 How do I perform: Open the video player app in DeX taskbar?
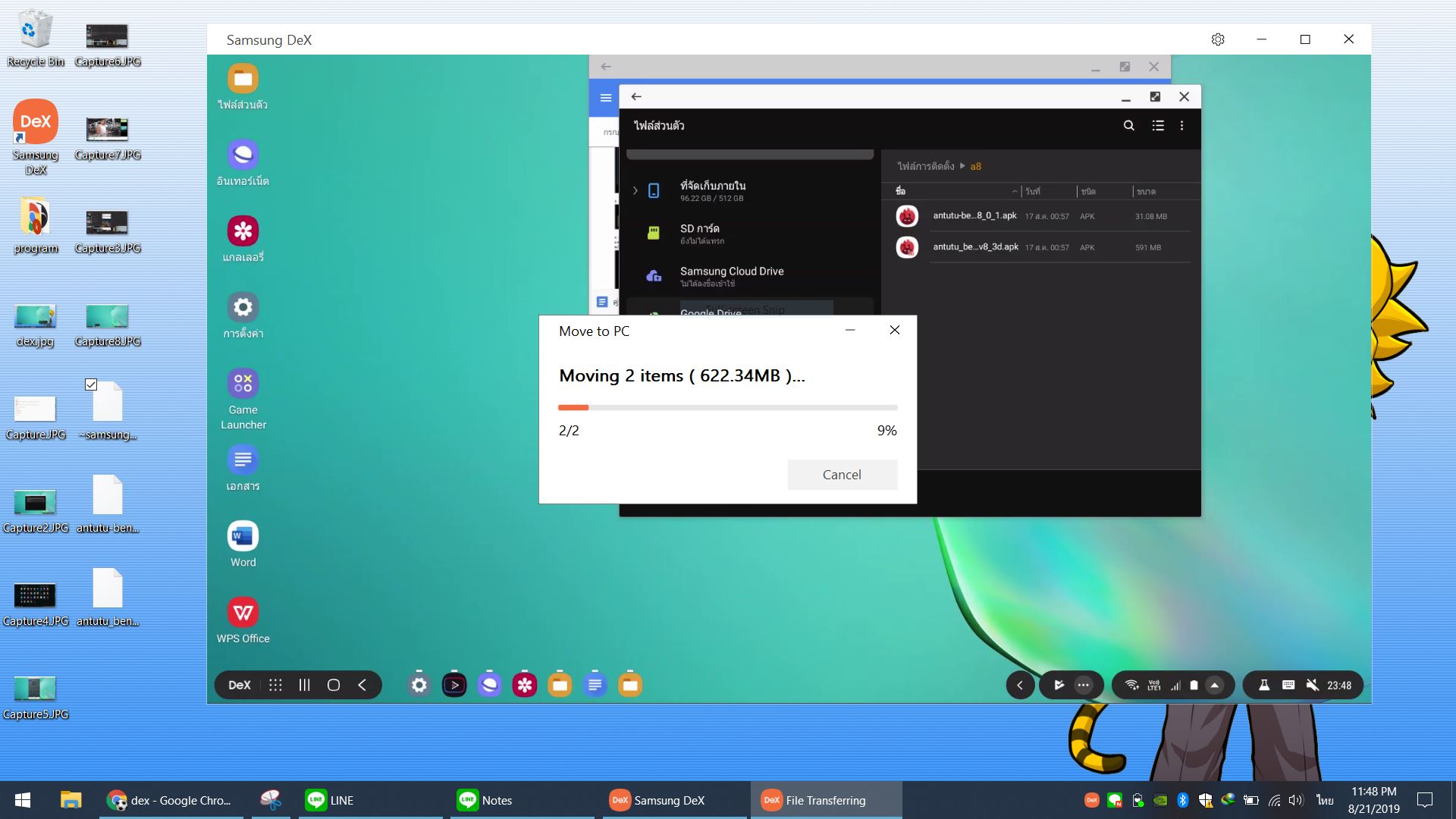(x=454, y=685)
